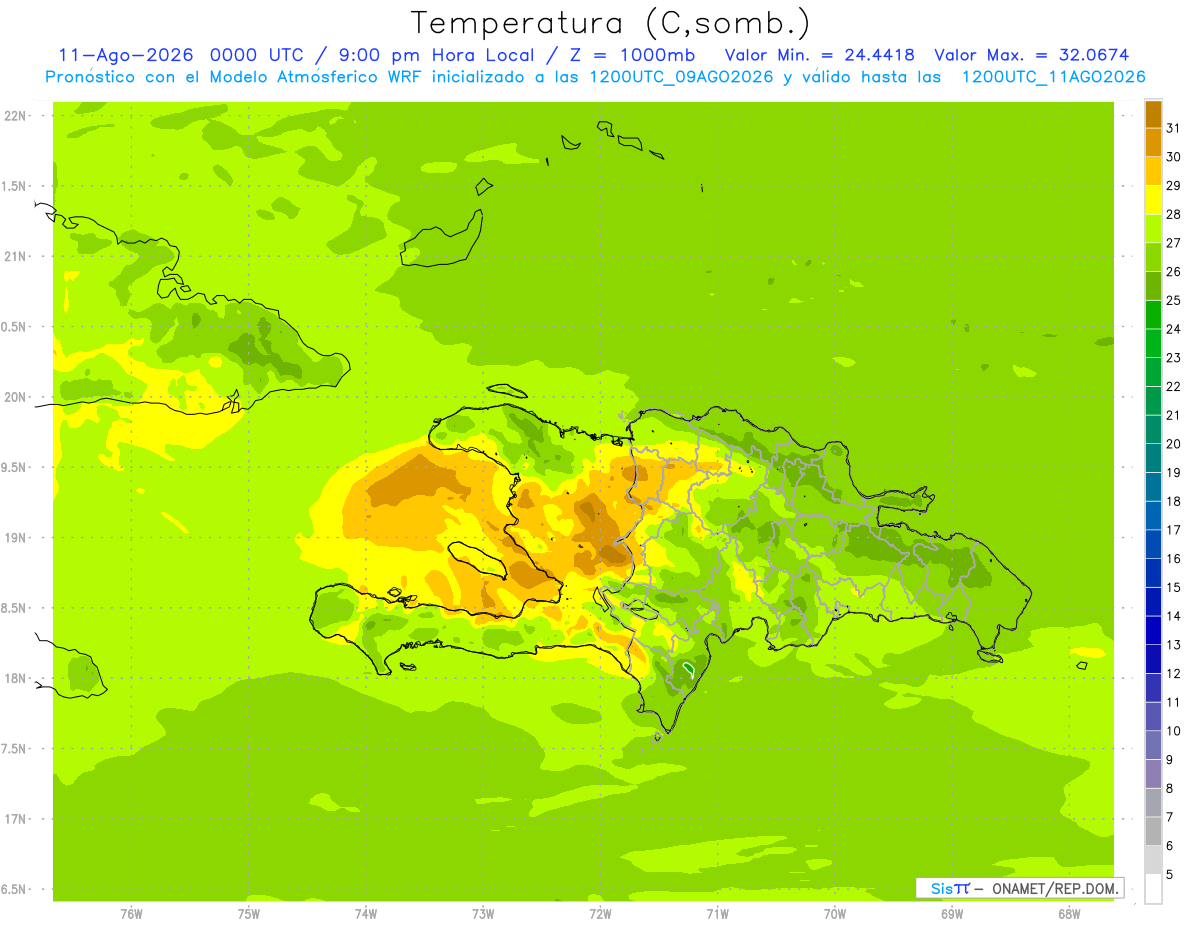1200x927 pixels.
Task: Click the 20N latitude axis label
Action: pyautogui.click(x=16, y=397)
